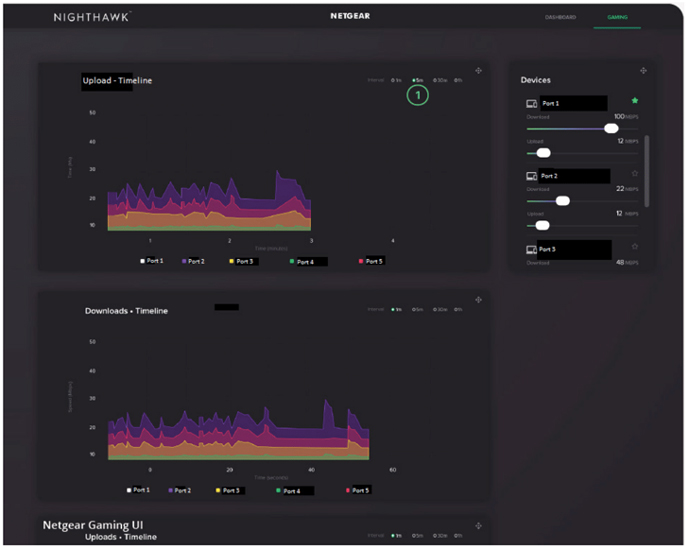
Task: Open the Gaming tab
Action: 617,17
